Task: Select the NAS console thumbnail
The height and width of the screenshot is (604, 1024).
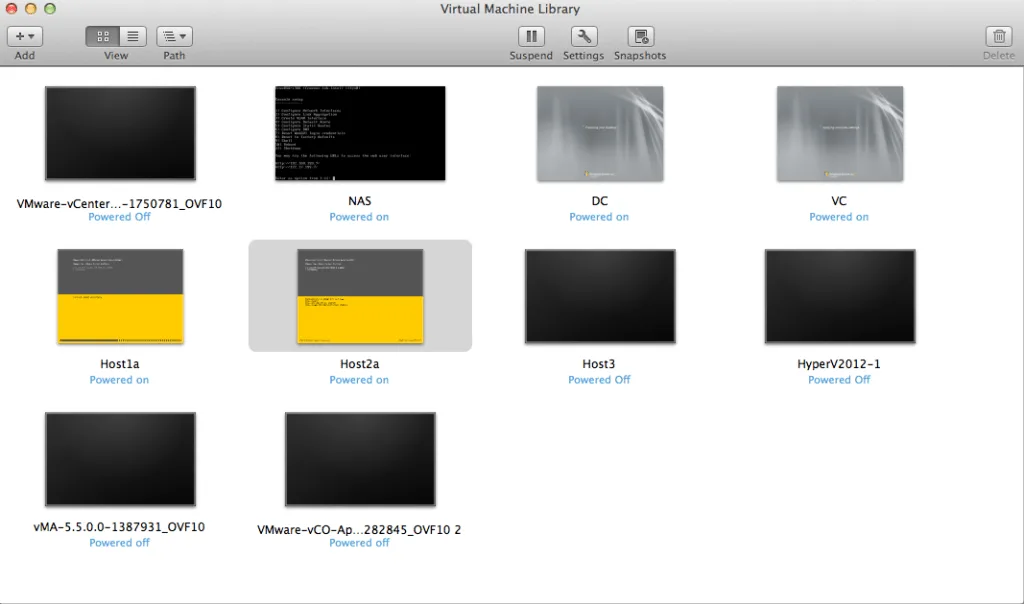Action: pyautogui.click(x=360, y=133)
